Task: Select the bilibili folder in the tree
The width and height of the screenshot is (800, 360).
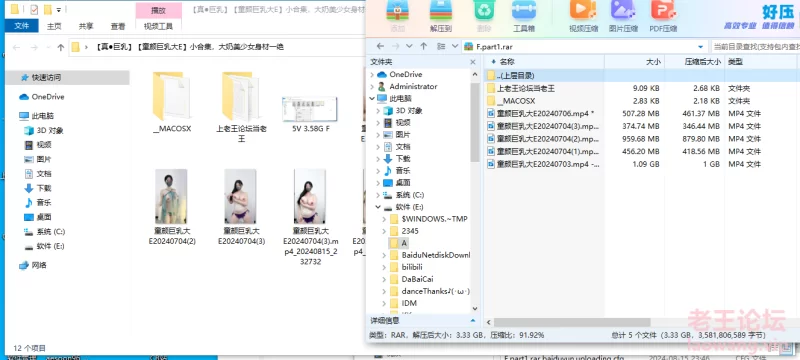Action: pyautogui.click(x=412, y=267)
